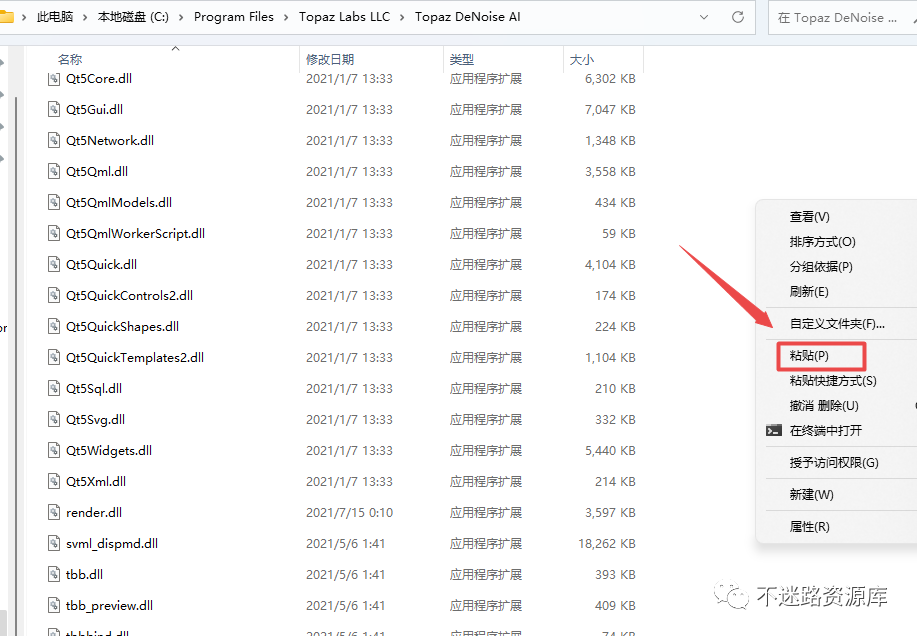Choose 撤消 删除(U) from the menu
Screen dimensions: 917x636
[824, 406]
